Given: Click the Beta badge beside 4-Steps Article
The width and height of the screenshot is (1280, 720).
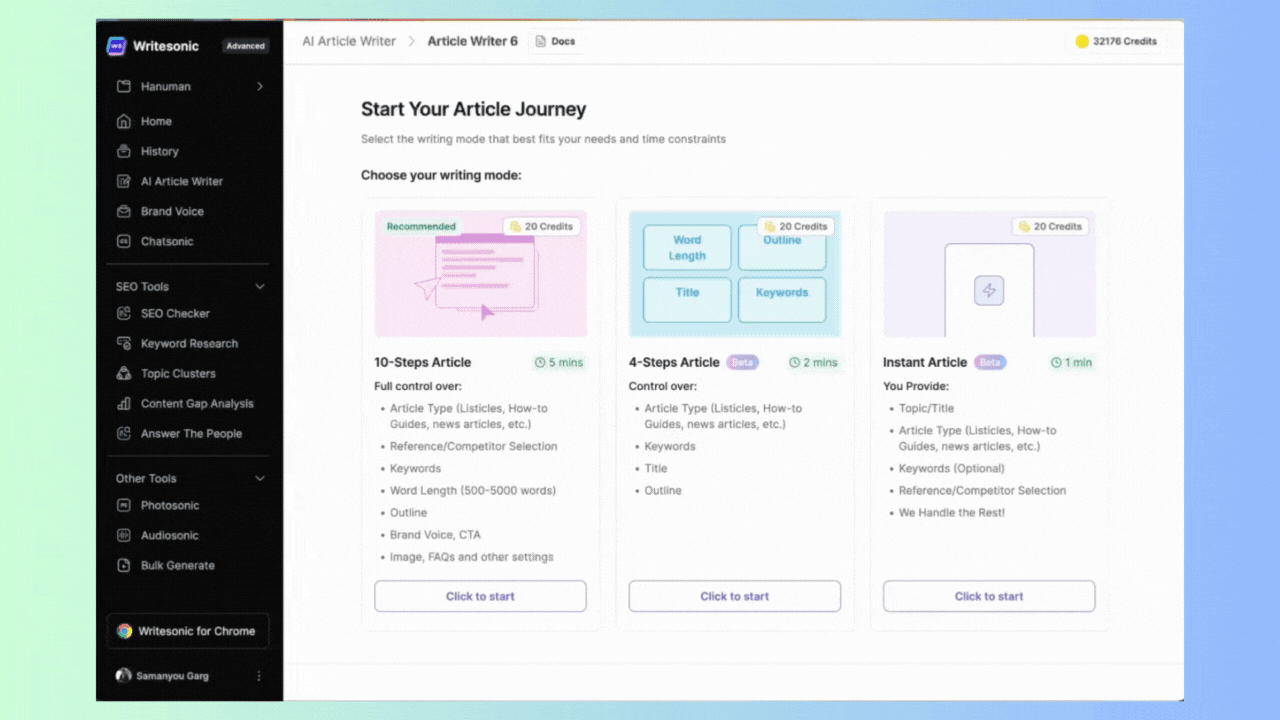Looking at the screenshot, I should [742, 362].
